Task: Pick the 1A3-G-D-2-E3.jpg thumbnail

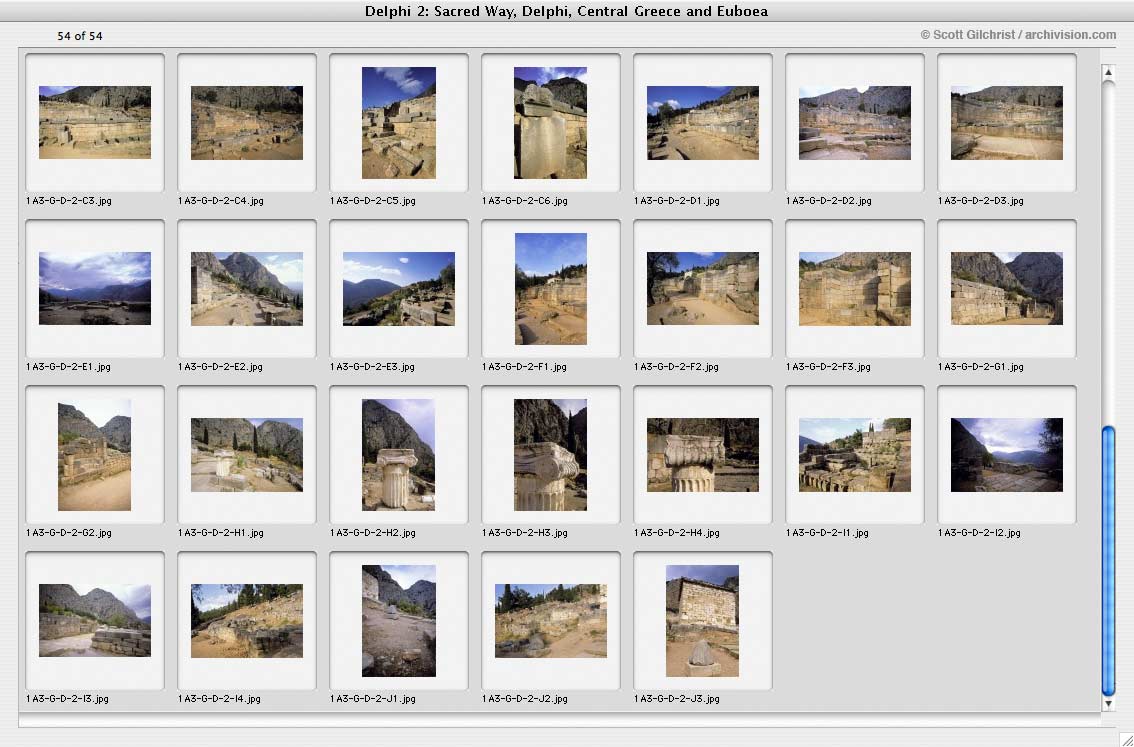Action: pos(398,289)
